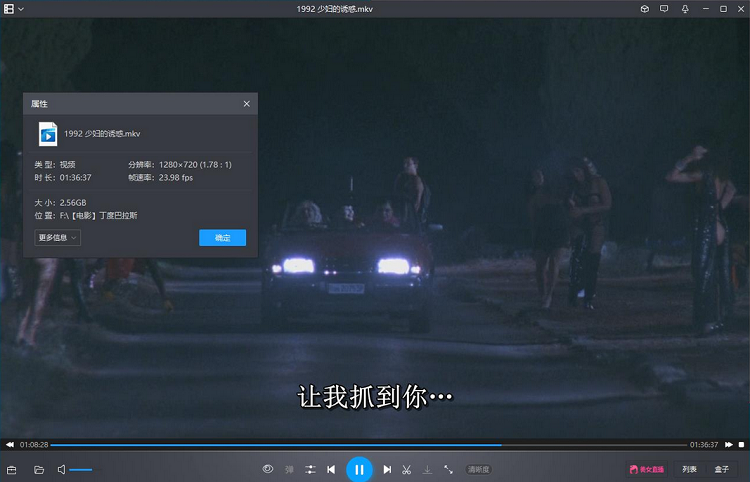Click the blue 确定 button
This screenshot has height=482, width=750.
(222, 238)
